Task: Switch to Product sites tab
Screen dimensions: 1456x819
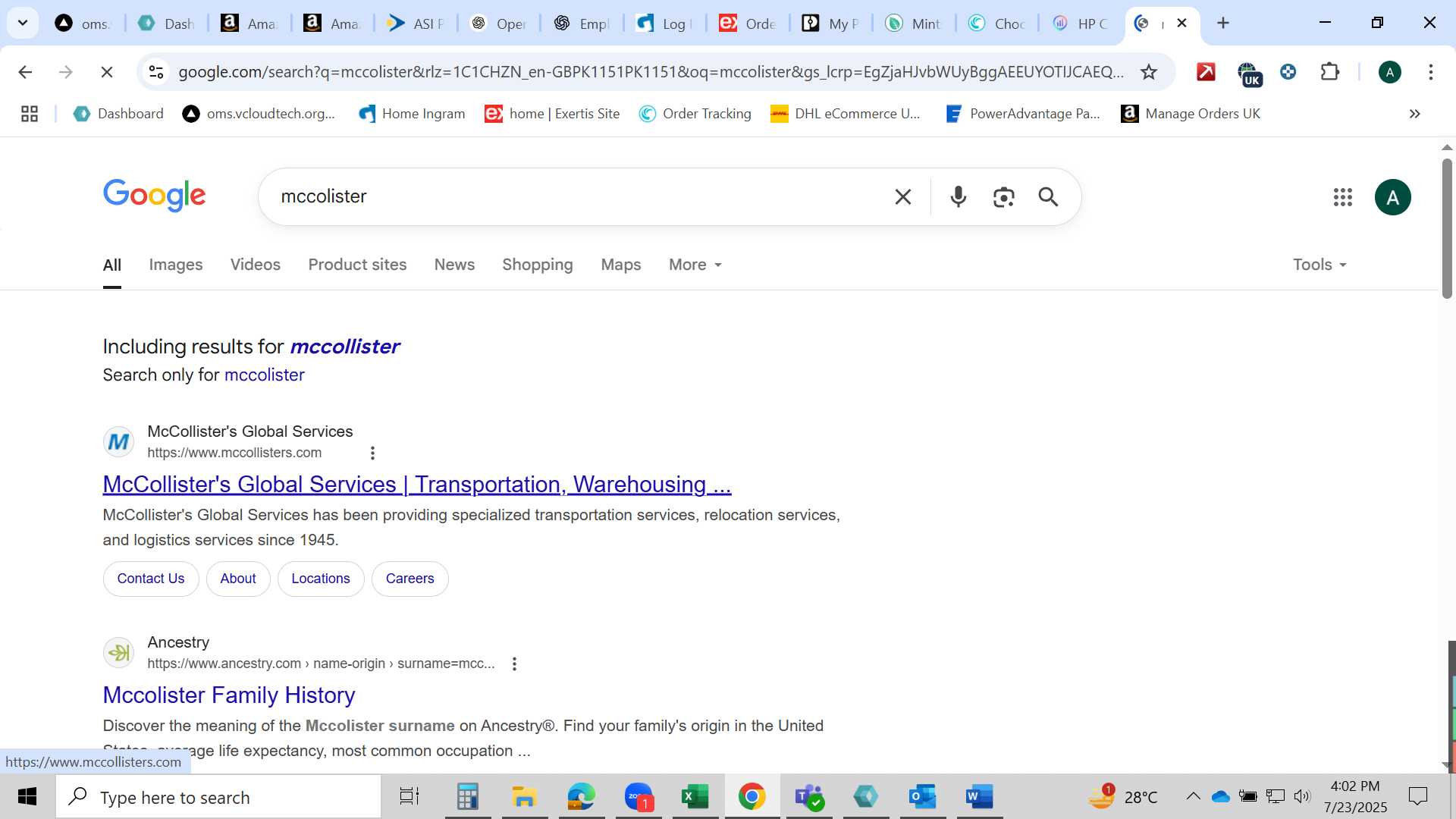Action: pyautogui.click(x=357, y=265)
